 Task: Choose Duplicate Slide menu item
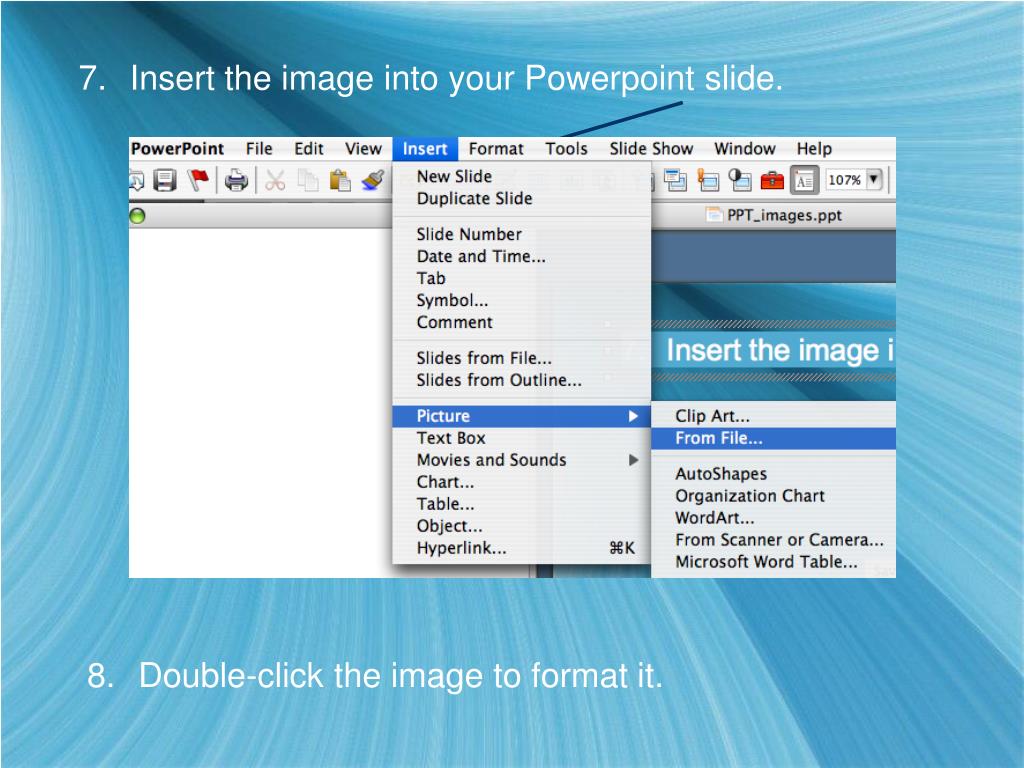(522, 199)
